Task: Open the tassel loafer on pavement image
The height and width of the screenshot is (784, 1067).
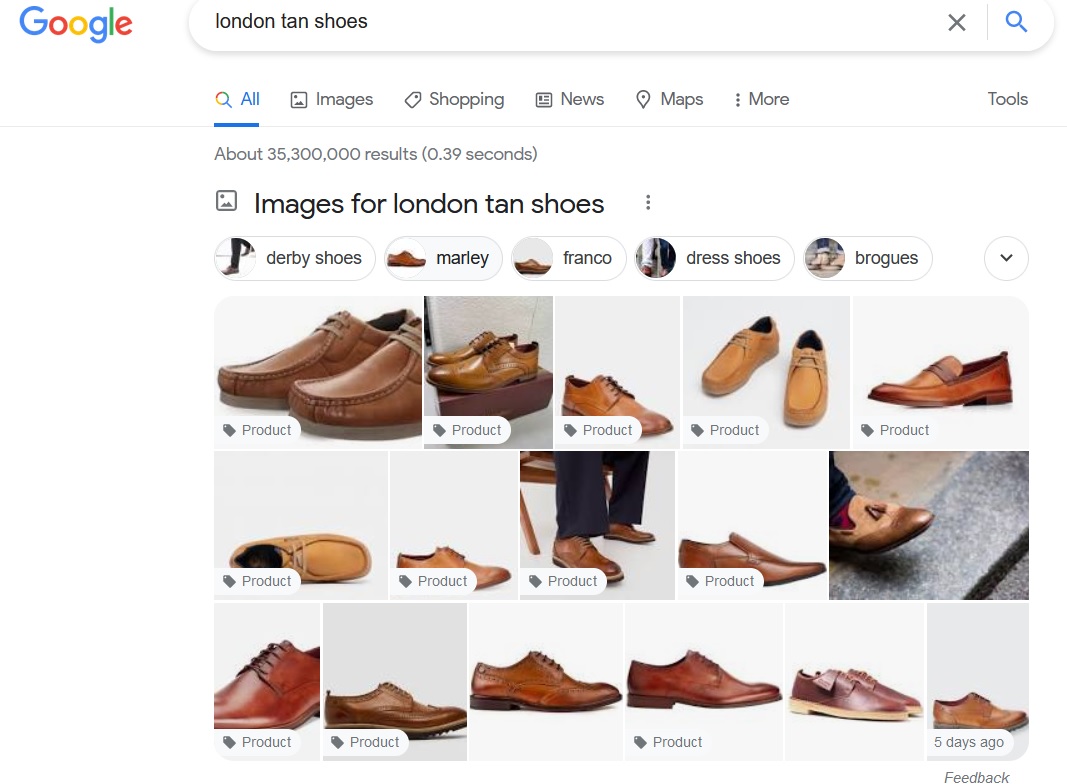Action: click(x=928, y=525)
